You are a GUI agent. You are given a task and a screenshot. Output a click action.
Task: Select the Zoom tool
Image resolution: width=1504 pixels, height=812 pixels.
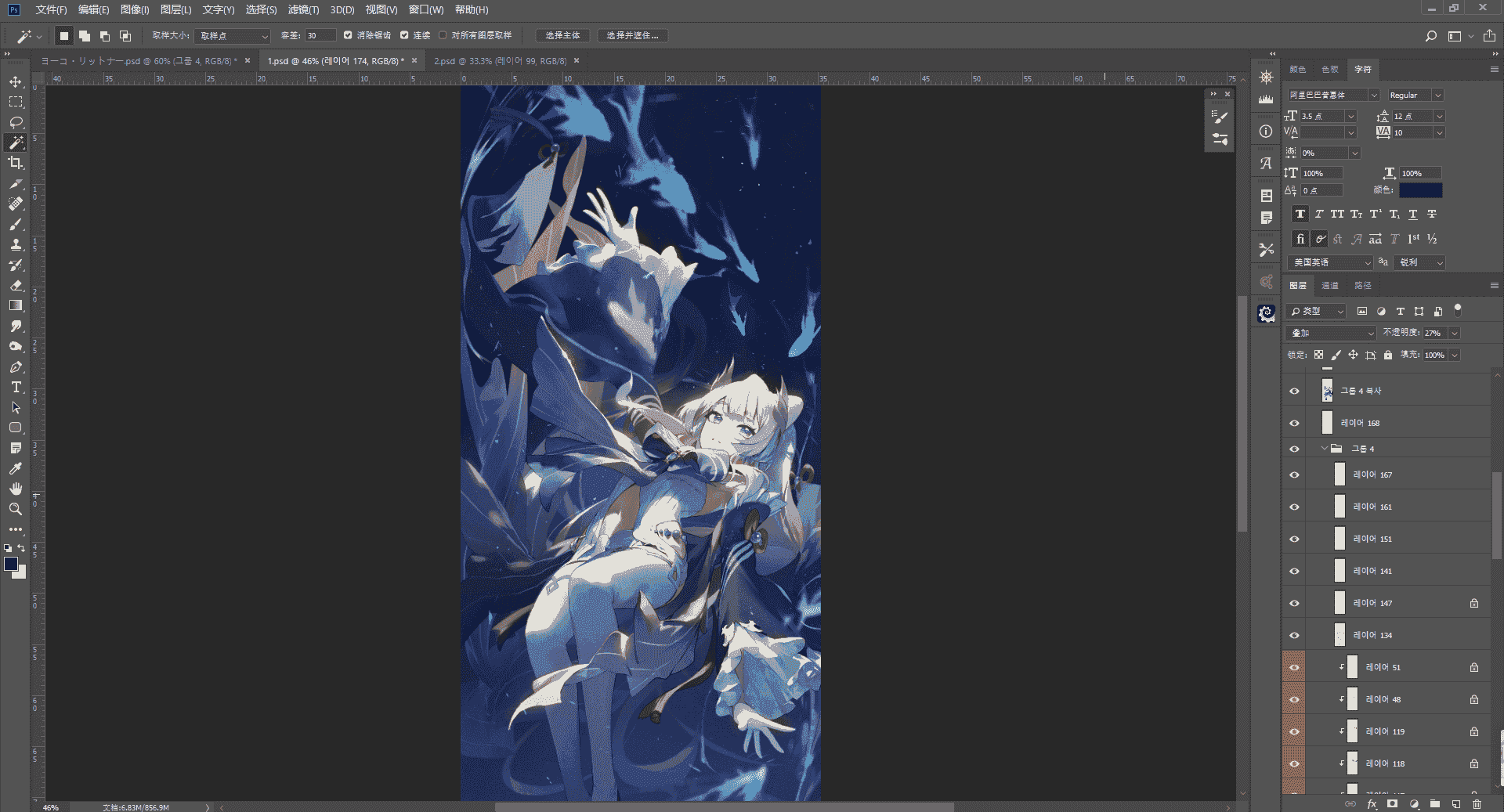16,509
